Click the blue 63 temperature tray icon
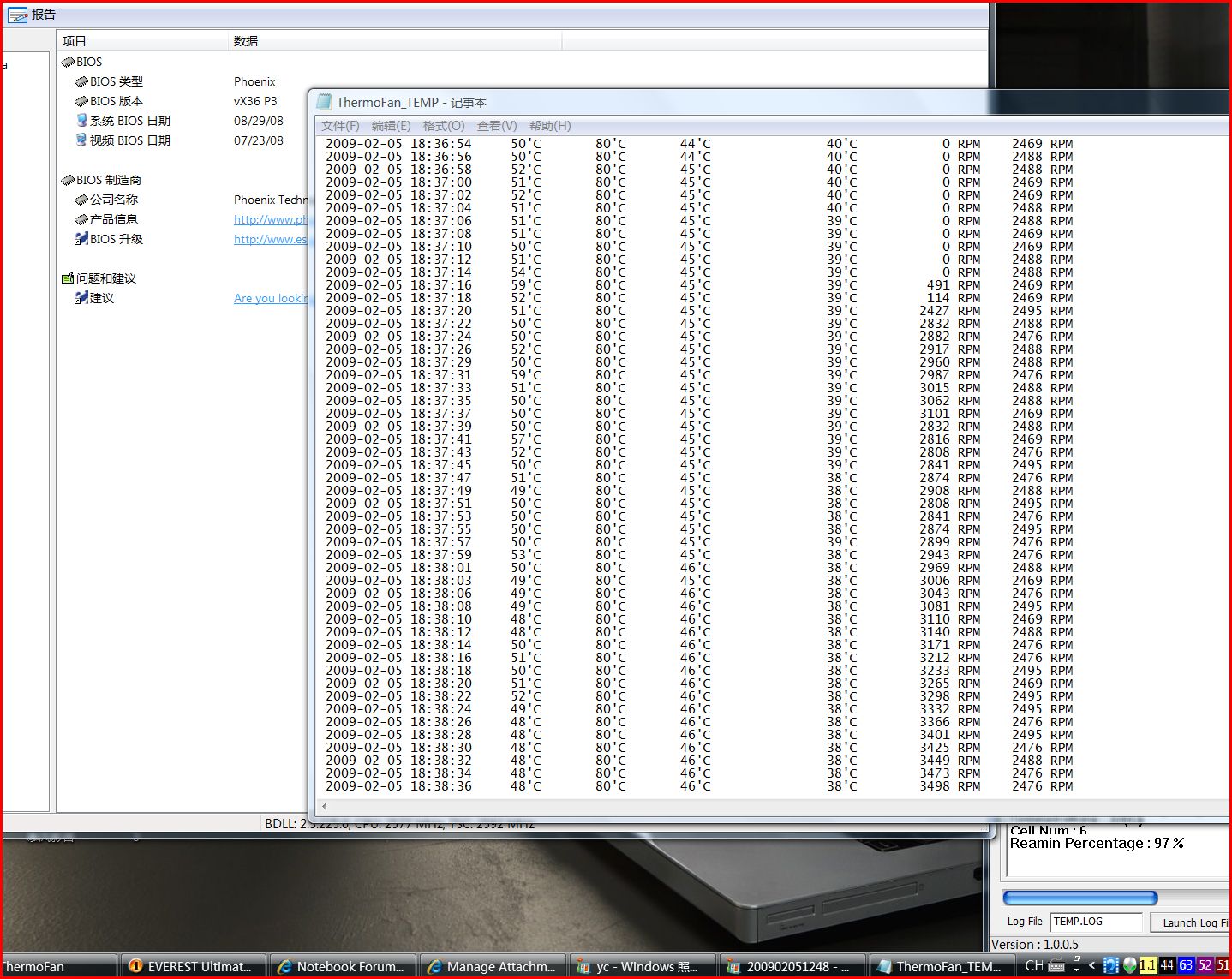The height and width of the screenshot is (979, 1232). pos(1186,965)
